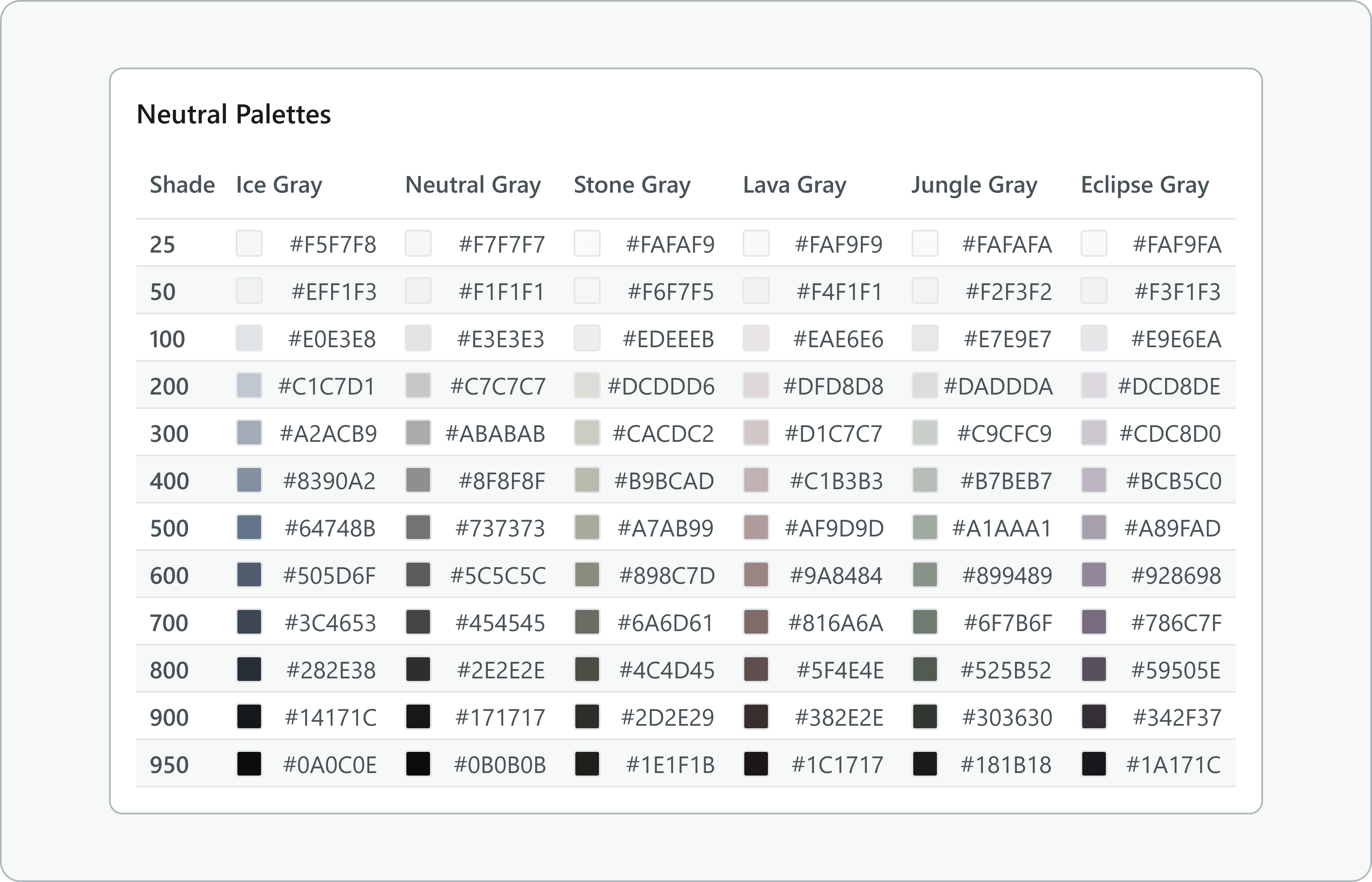Click the Jungle Gray column header
Image resolution: width=1372 pixels, height=882 pixels.
pyautogui.click(x=975, y=185)
